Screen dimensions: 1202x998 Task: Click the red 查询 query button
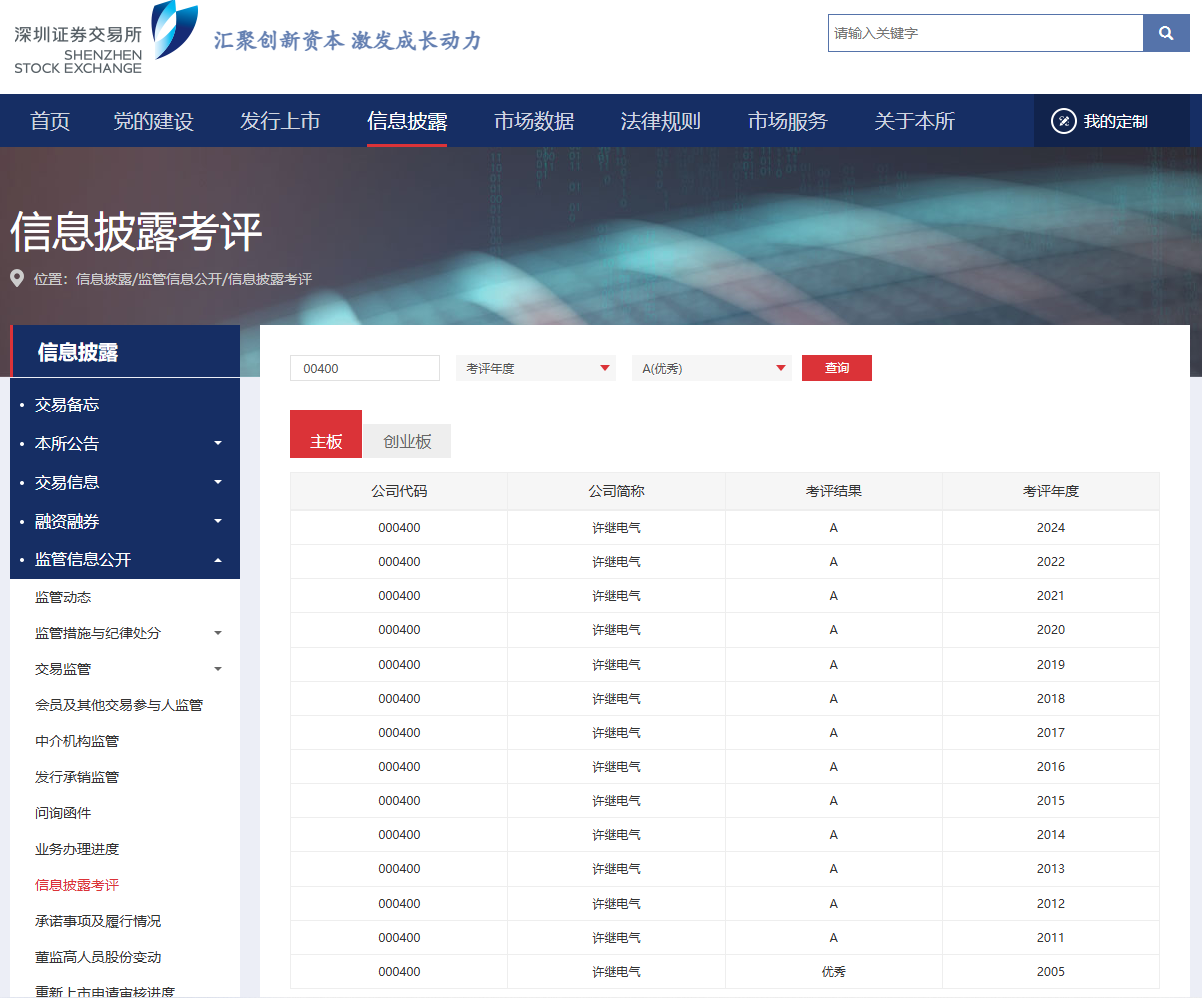(836, 368)
